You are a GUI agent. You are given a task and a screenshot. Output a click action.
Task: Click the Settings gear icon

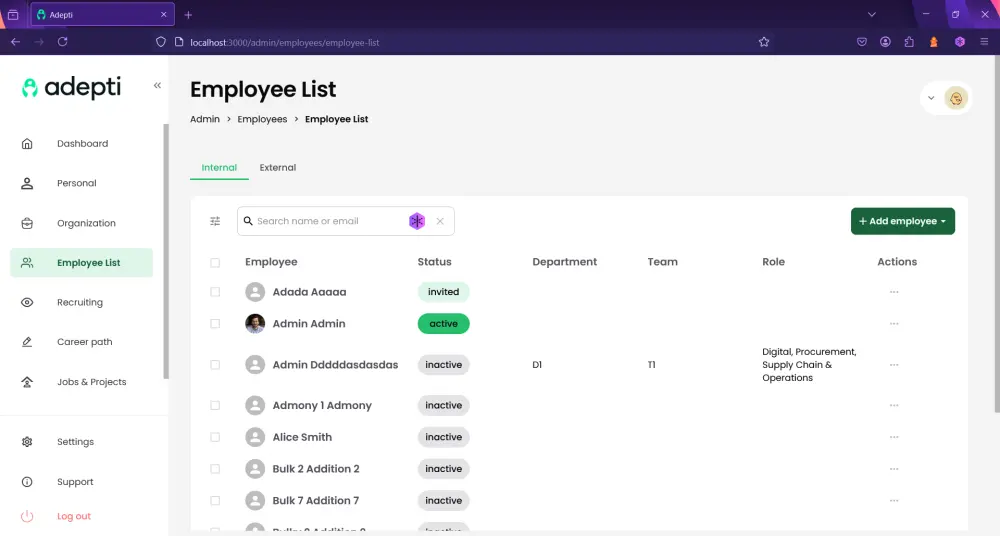[x=27, y=442]
